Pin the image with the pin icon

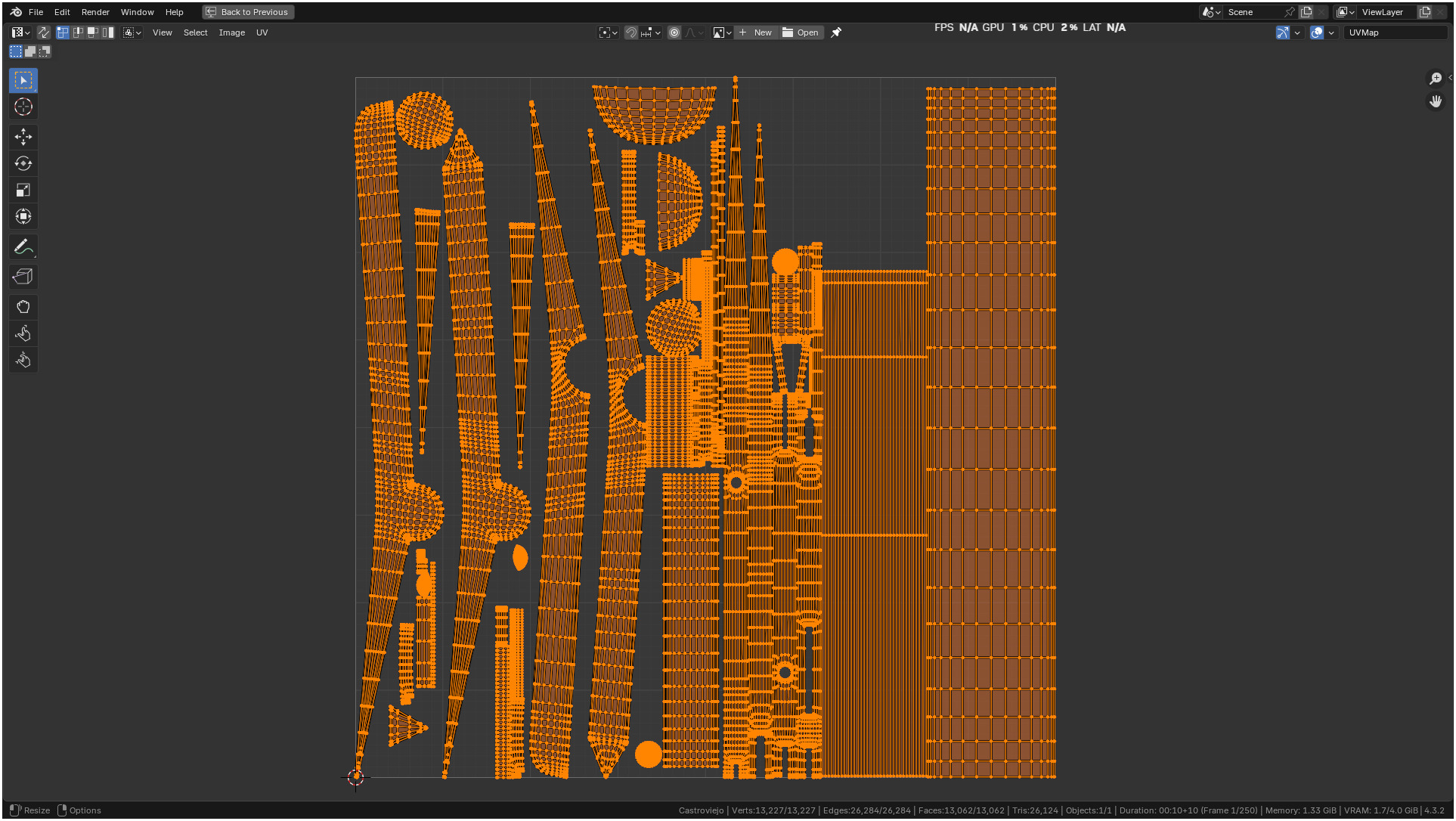pos(836,33)
